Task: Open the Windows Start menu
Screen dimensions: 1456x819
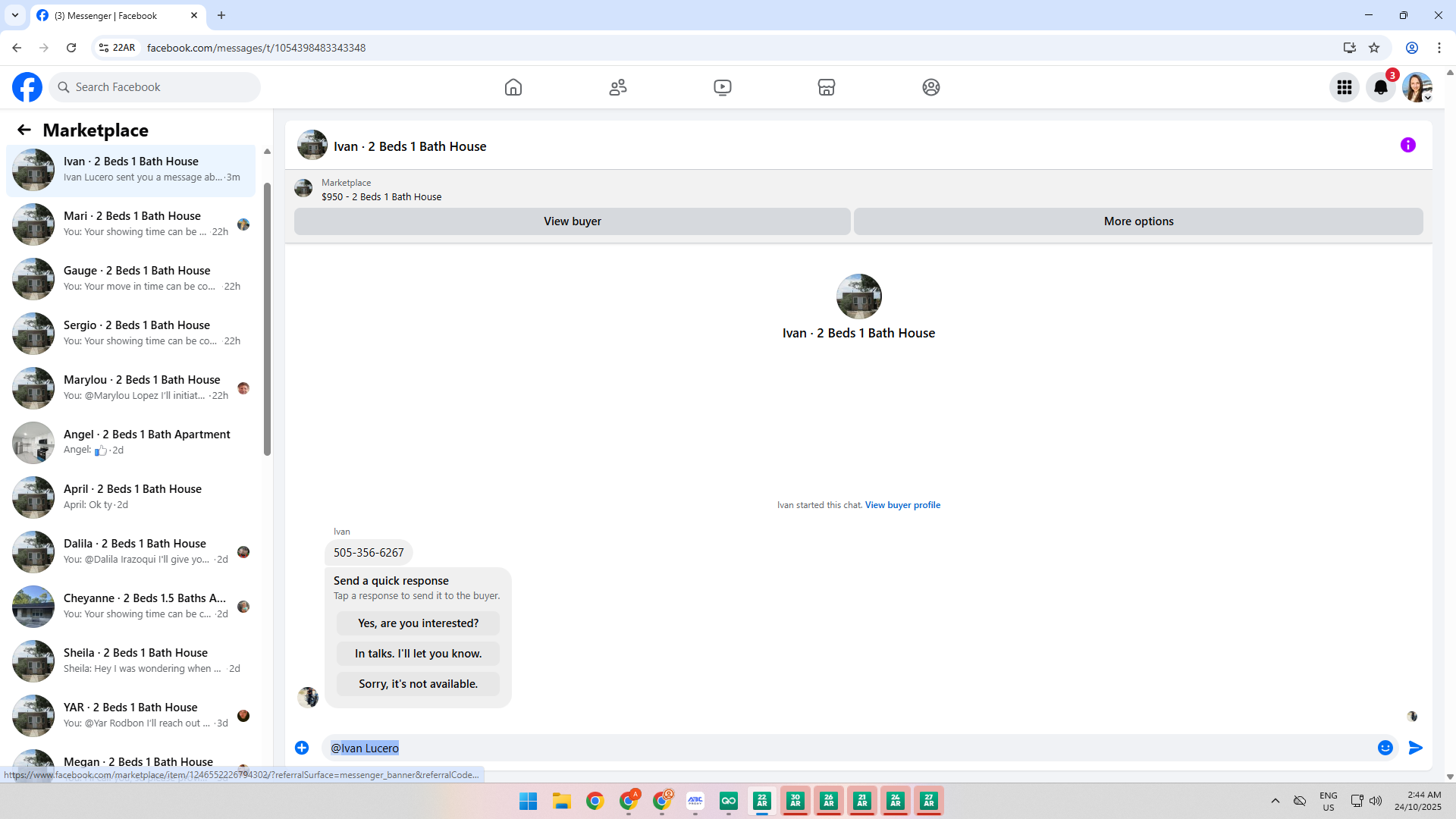Action: [529, 801]
